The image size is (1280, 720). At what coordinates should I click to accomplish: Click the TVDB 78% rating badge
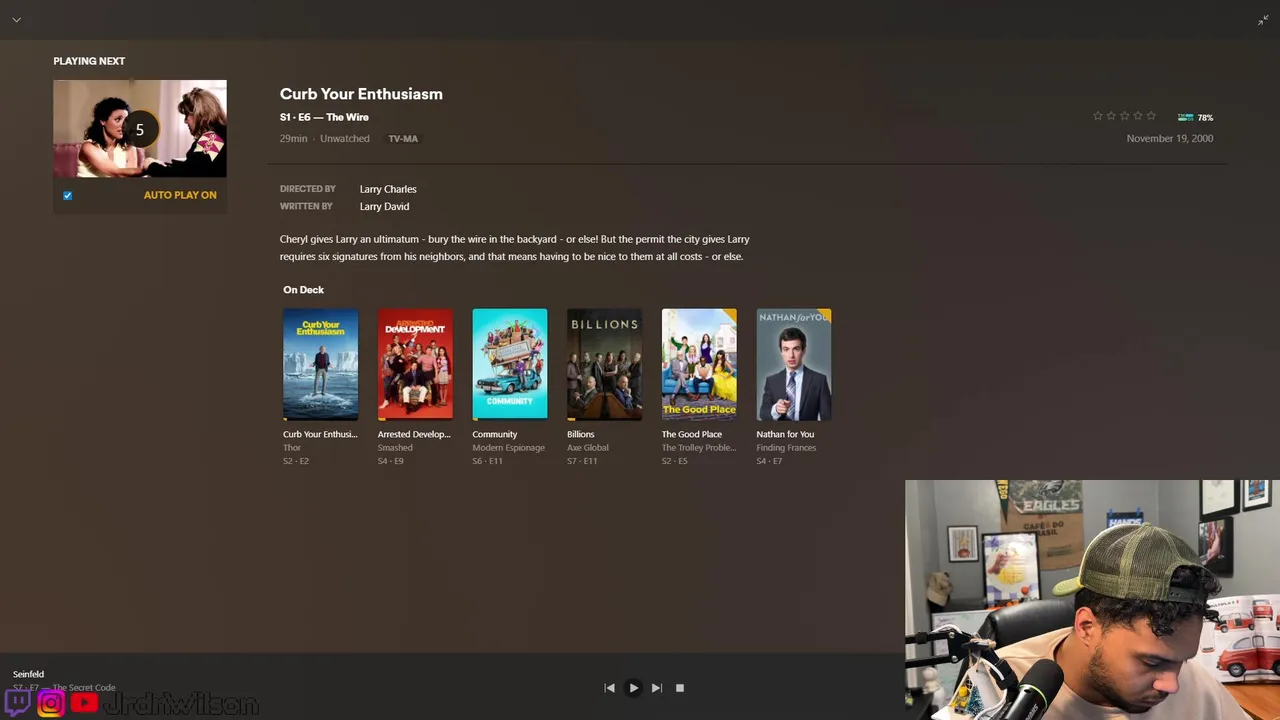pos(1195,117)
